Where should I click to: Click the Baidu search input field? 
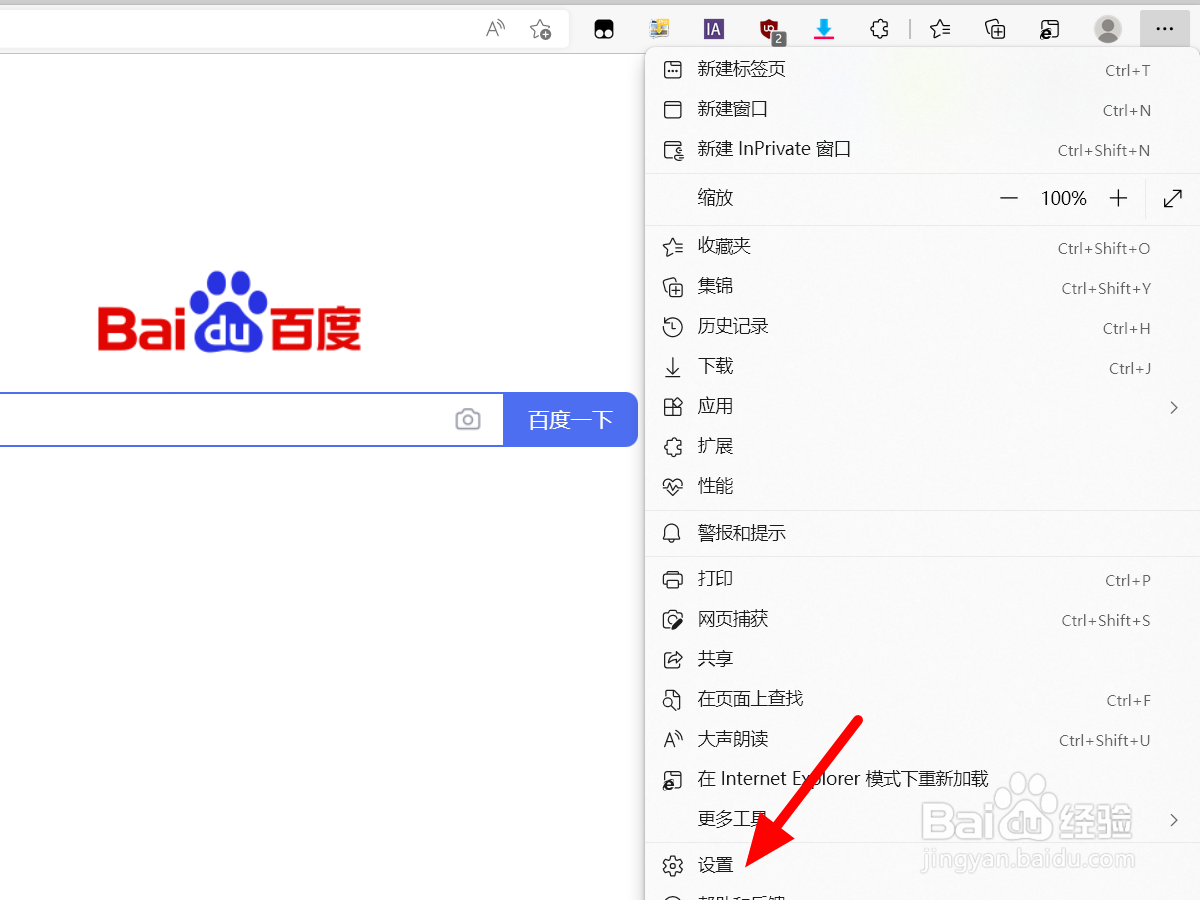250,419
